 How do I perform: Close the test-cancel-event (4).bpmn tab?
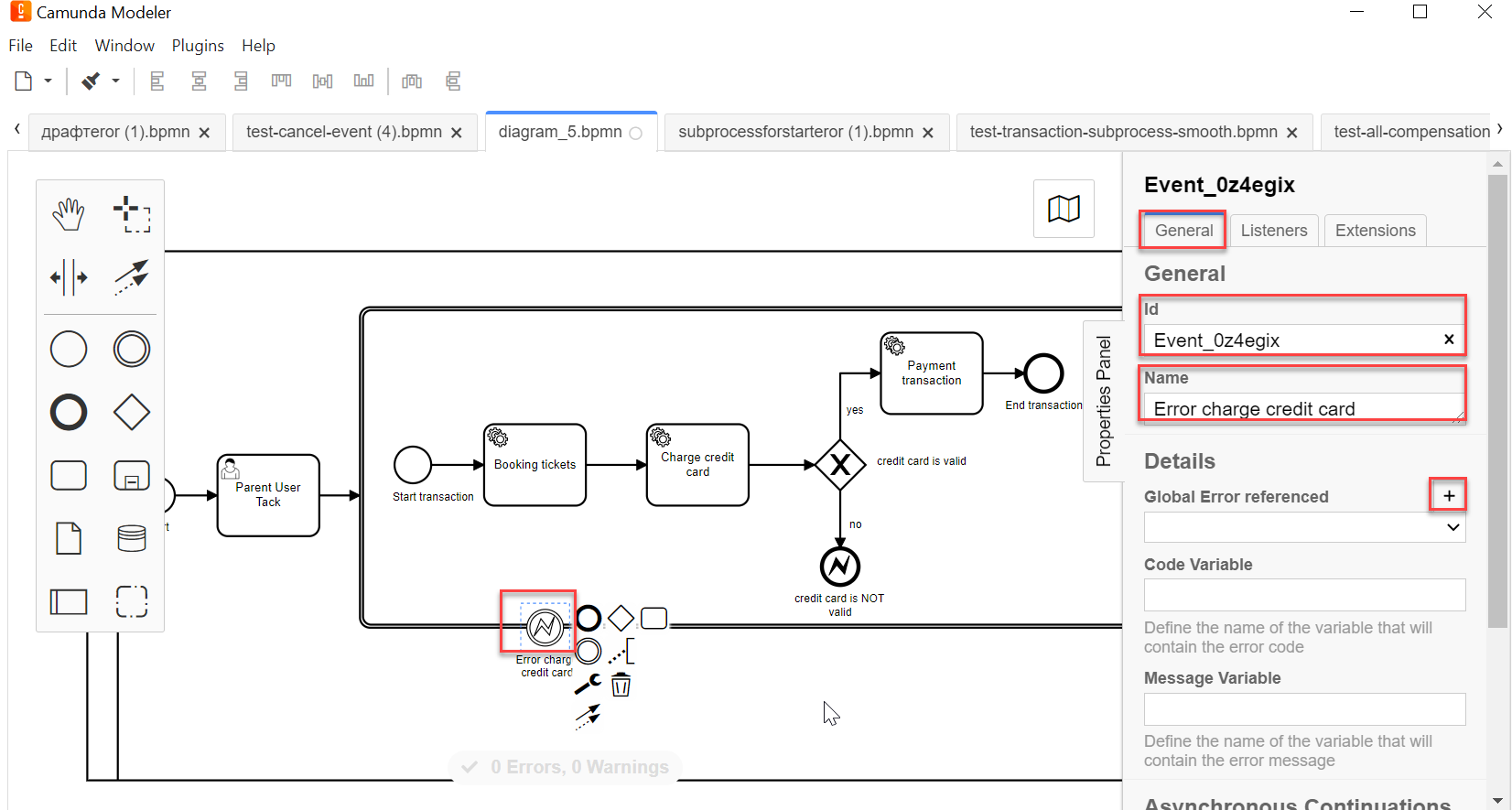tap(457, 133)
